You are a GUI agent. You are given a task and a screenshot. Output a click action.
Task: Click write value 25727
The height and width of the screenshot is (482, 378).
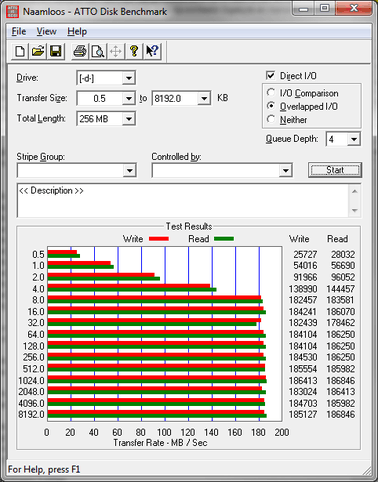pos(305,254)
